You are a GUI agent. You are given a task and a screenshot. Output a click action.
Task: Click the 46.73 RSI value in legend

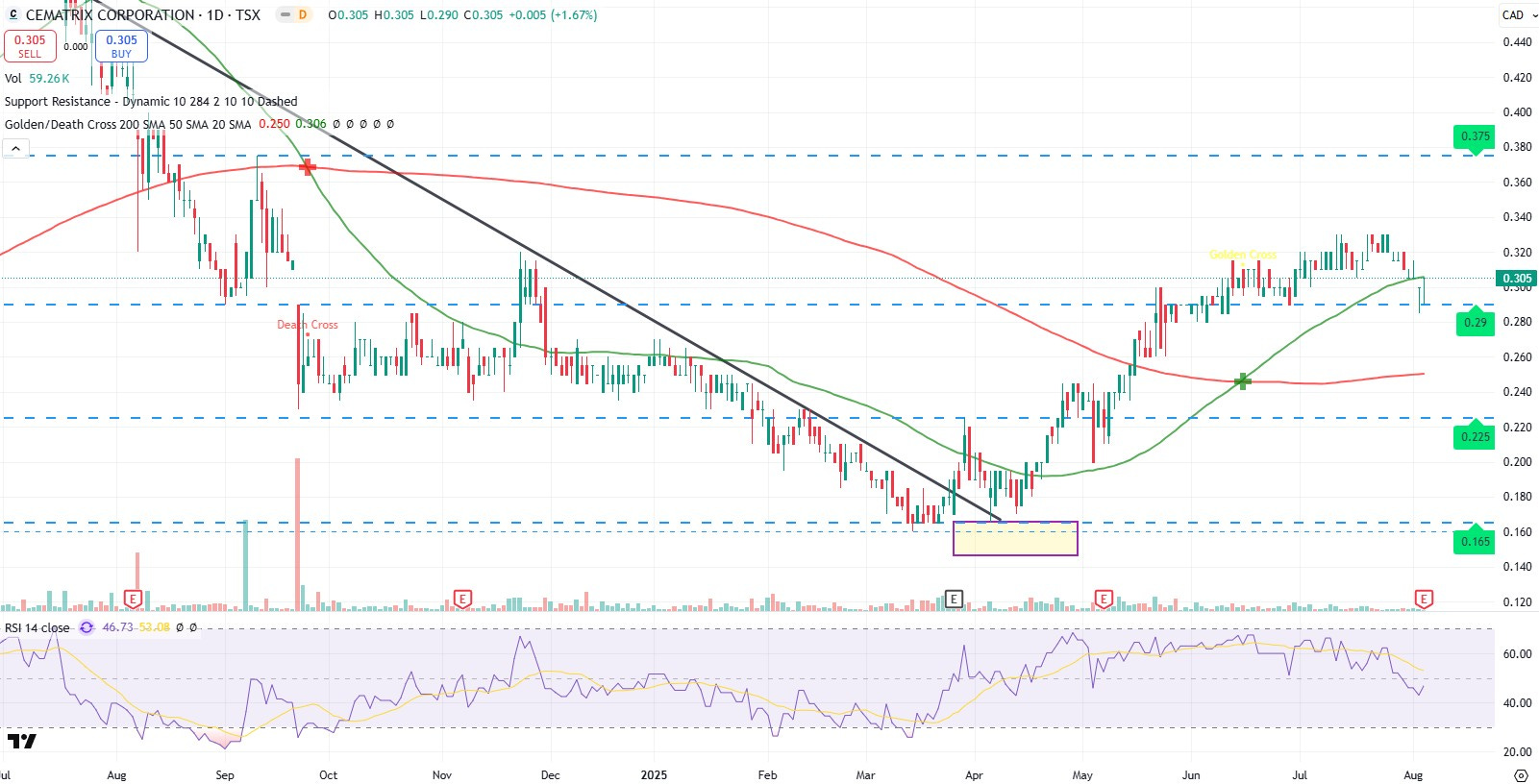[x=117, y=627]
